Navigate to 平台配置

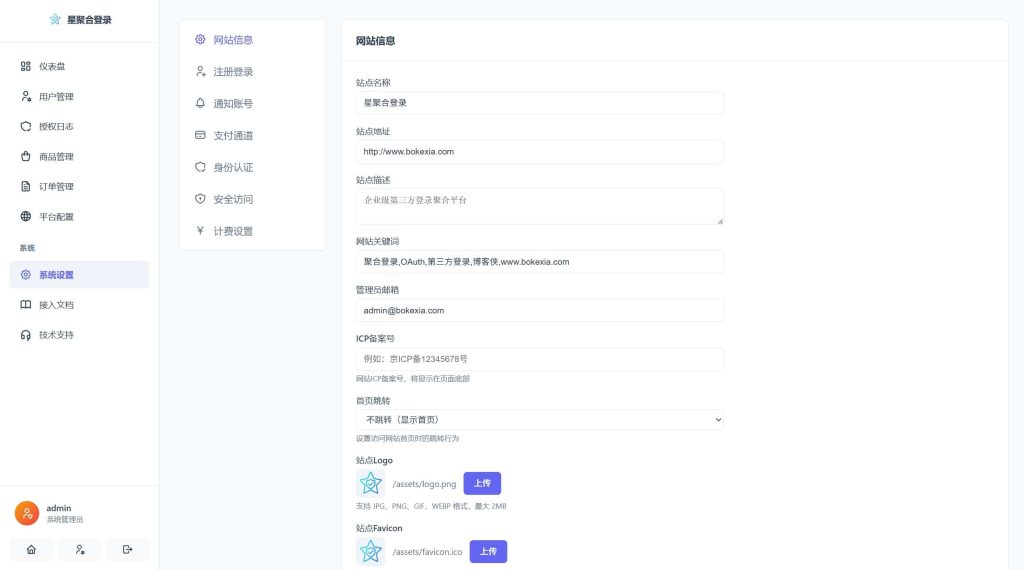point(79,216)
